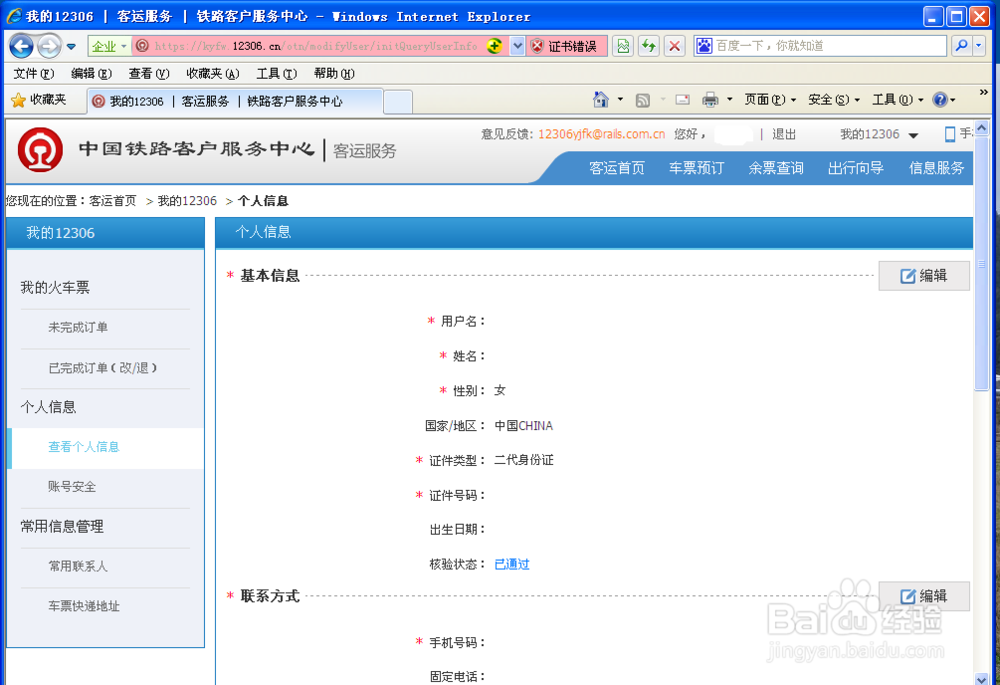Open the 页面(P) dropdown menu
1000x685 pixels.
coord(764,100)
